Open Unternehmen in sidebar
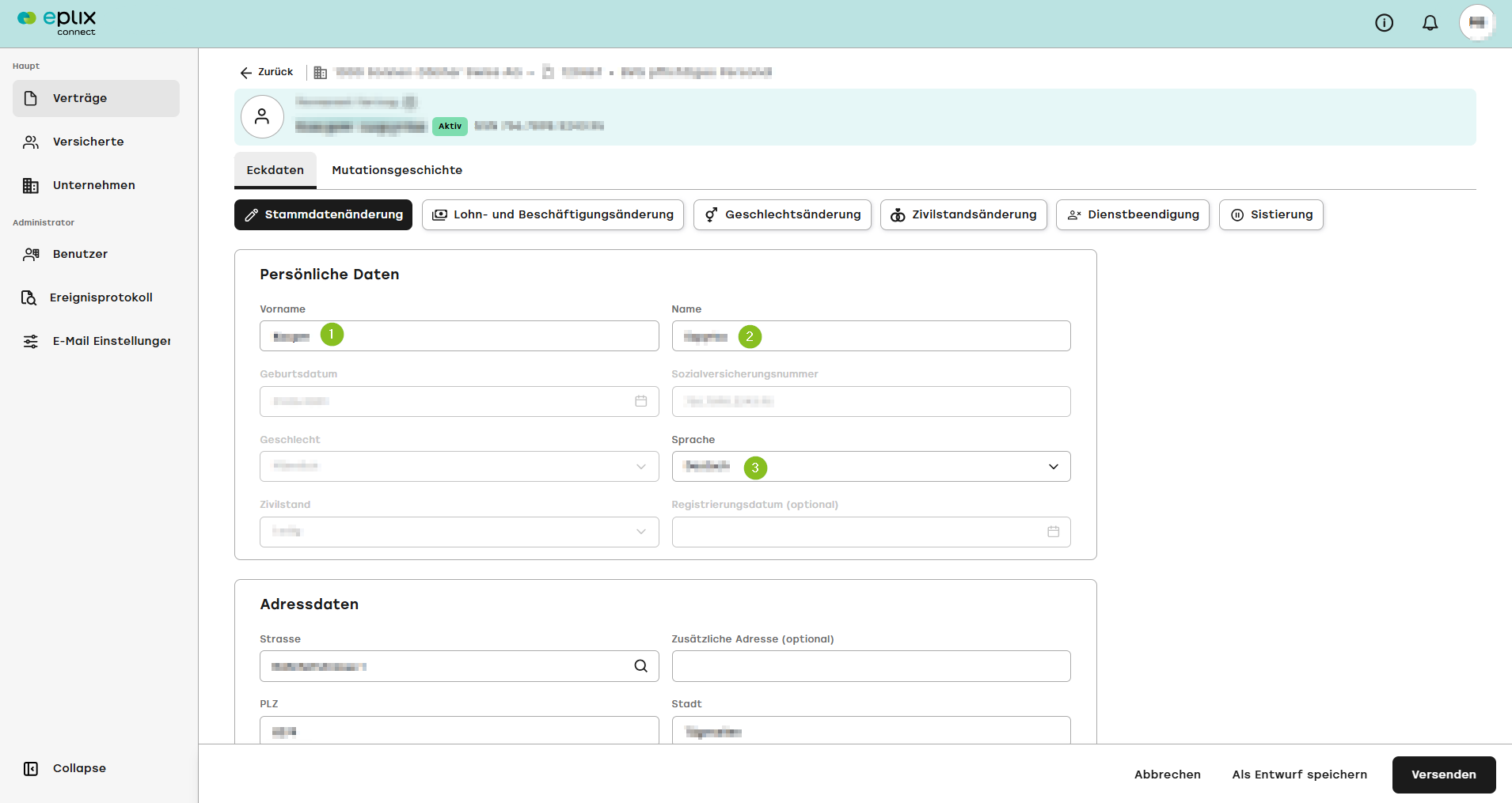The width and height of the screenshot is (1512, 803). pos(96,185)
